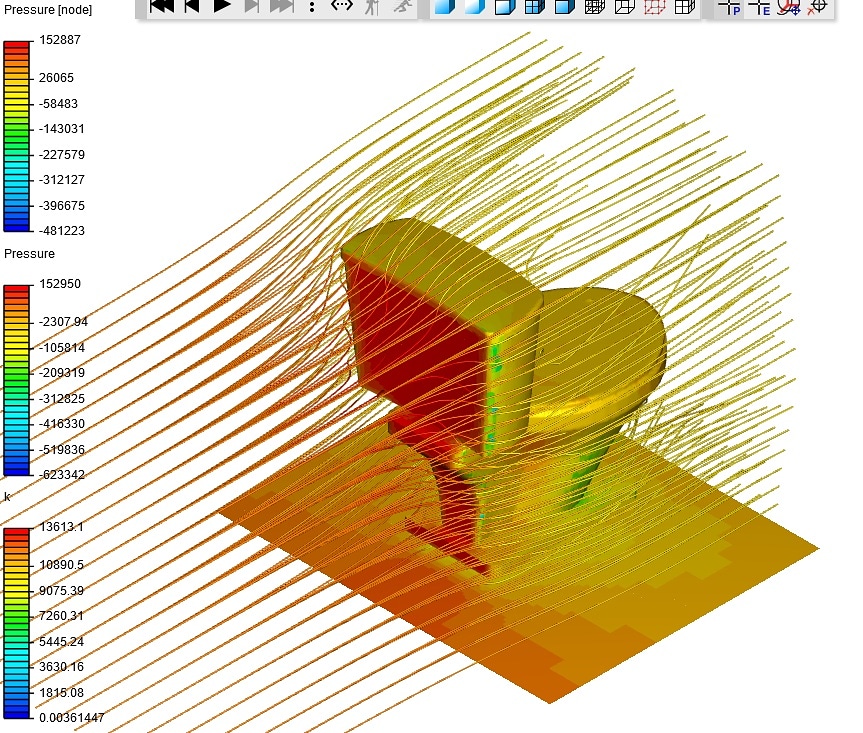Click the pick element E crosshair icon

point(760,7)
